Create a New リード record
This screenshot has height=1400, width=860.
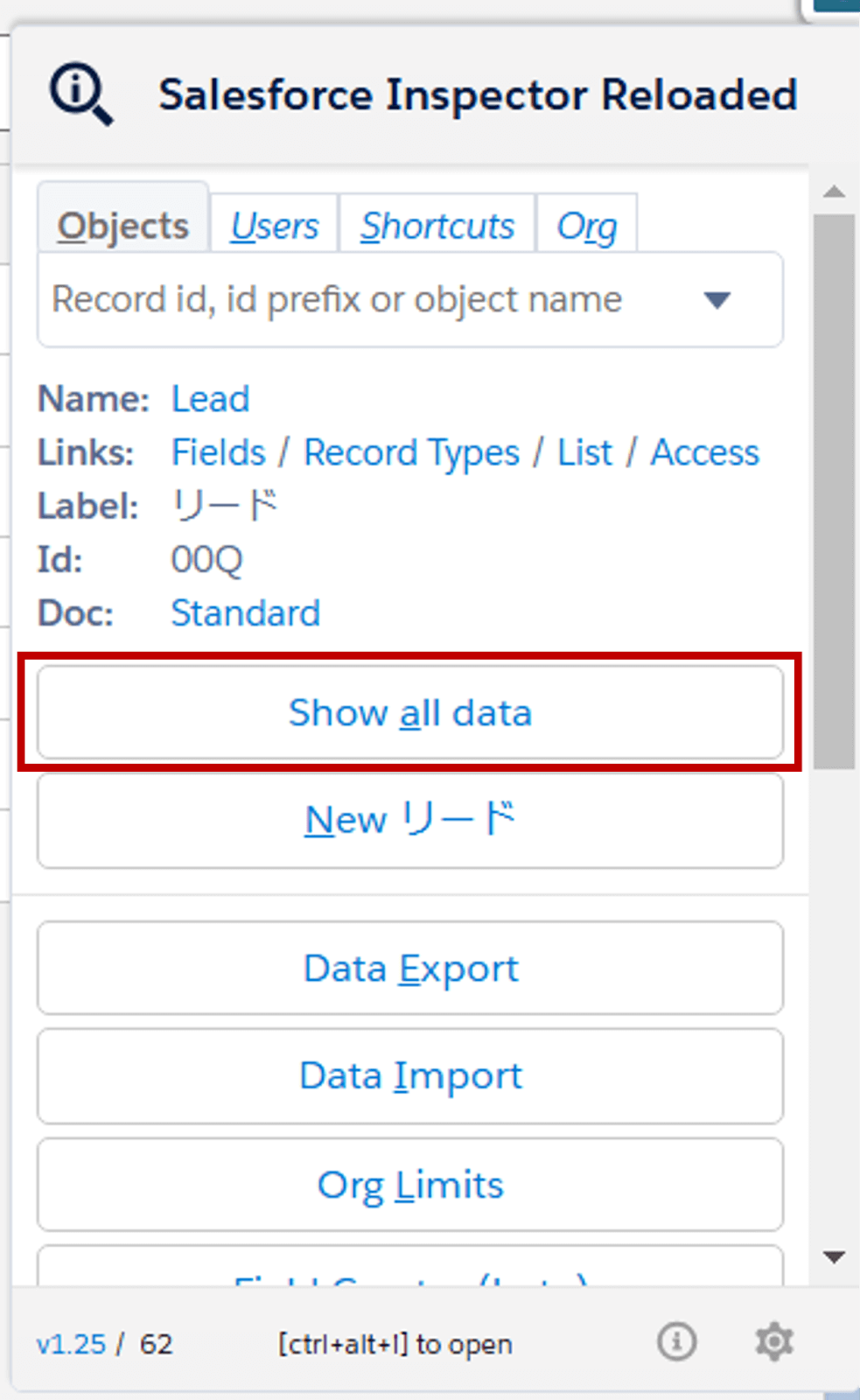[409, 820]
